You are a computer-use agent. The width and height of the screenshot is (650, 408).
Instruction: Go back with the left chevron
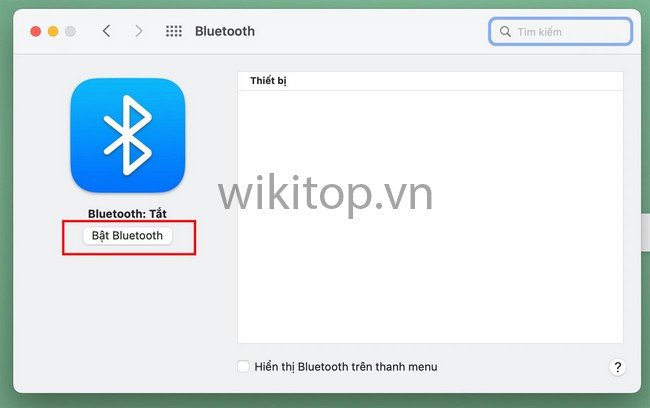107,31
